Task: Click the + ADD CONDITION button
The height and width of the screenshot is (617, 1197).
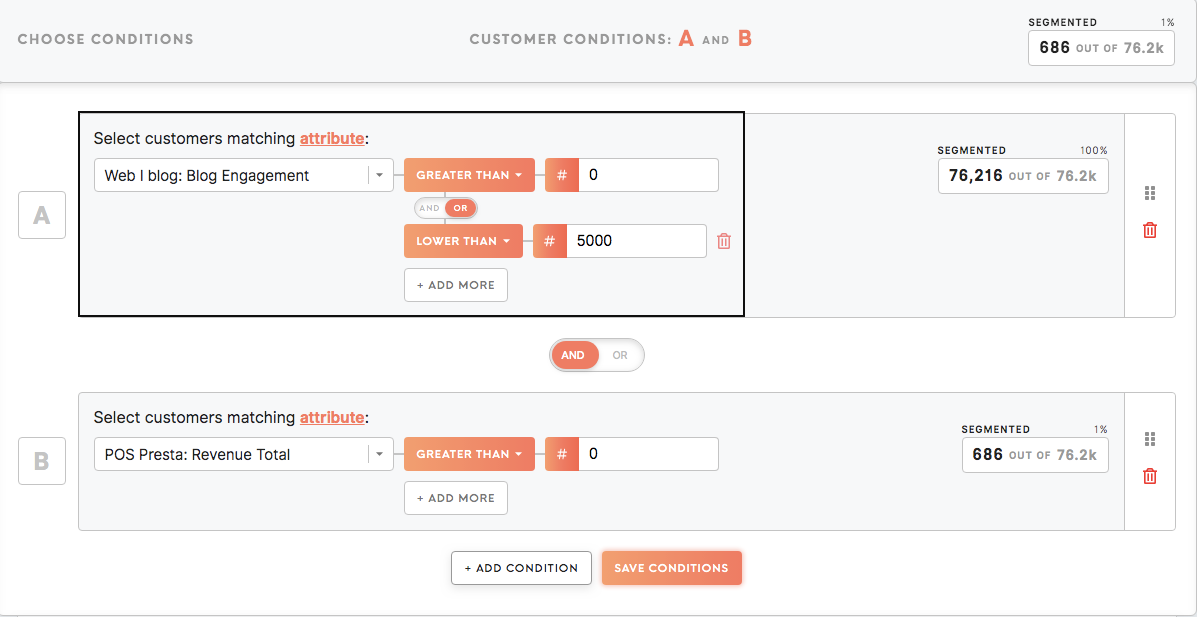Action: pos(521,568)
